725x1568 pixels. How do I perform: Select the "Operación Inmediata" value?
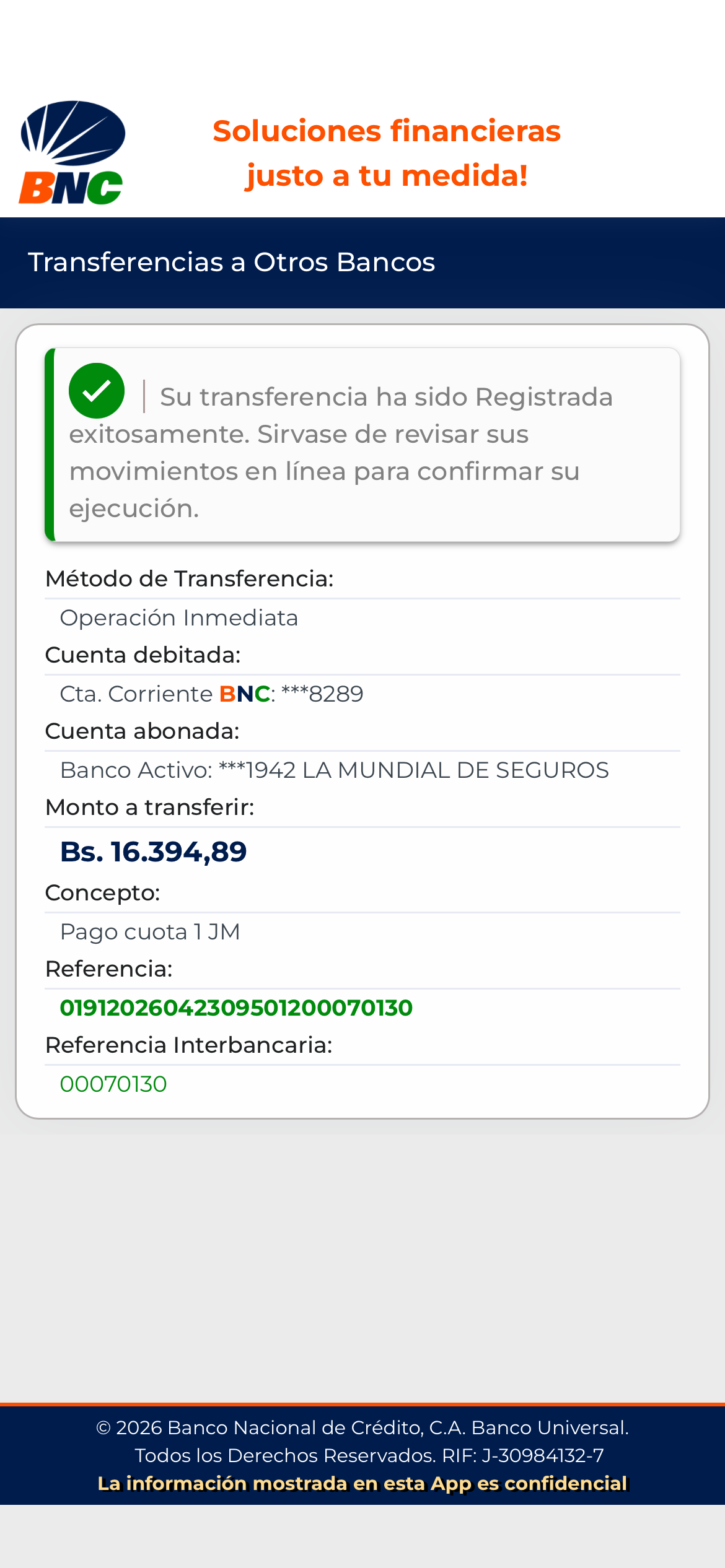178,617
